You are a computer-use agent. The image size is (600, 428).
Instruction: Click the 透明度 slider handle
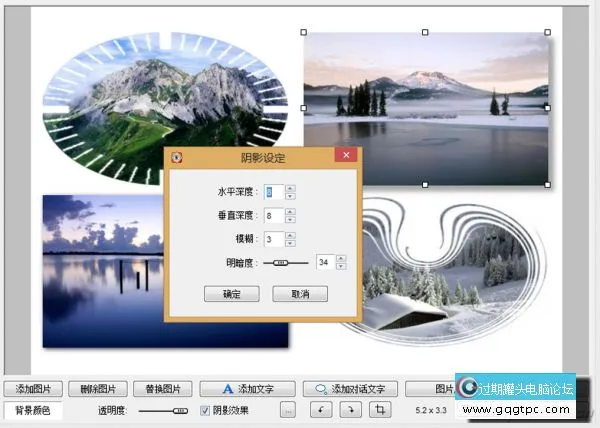pyautogui.click(x=180, y=411)
